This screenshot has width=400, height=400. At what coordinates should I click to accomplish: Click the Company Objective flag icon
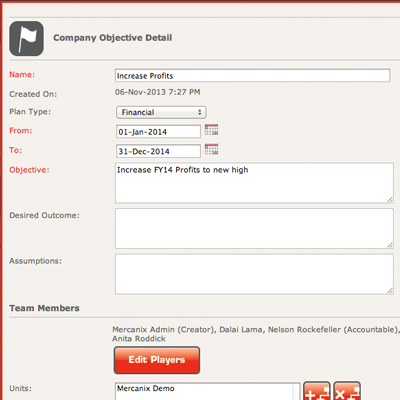click(26, 39)
